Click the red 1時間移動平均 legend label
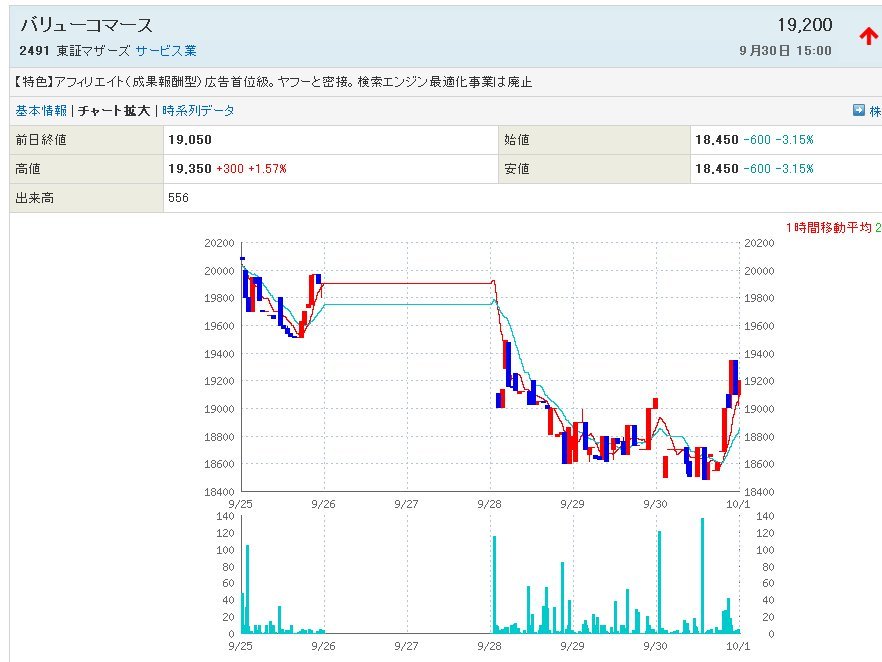 (829, 228)
